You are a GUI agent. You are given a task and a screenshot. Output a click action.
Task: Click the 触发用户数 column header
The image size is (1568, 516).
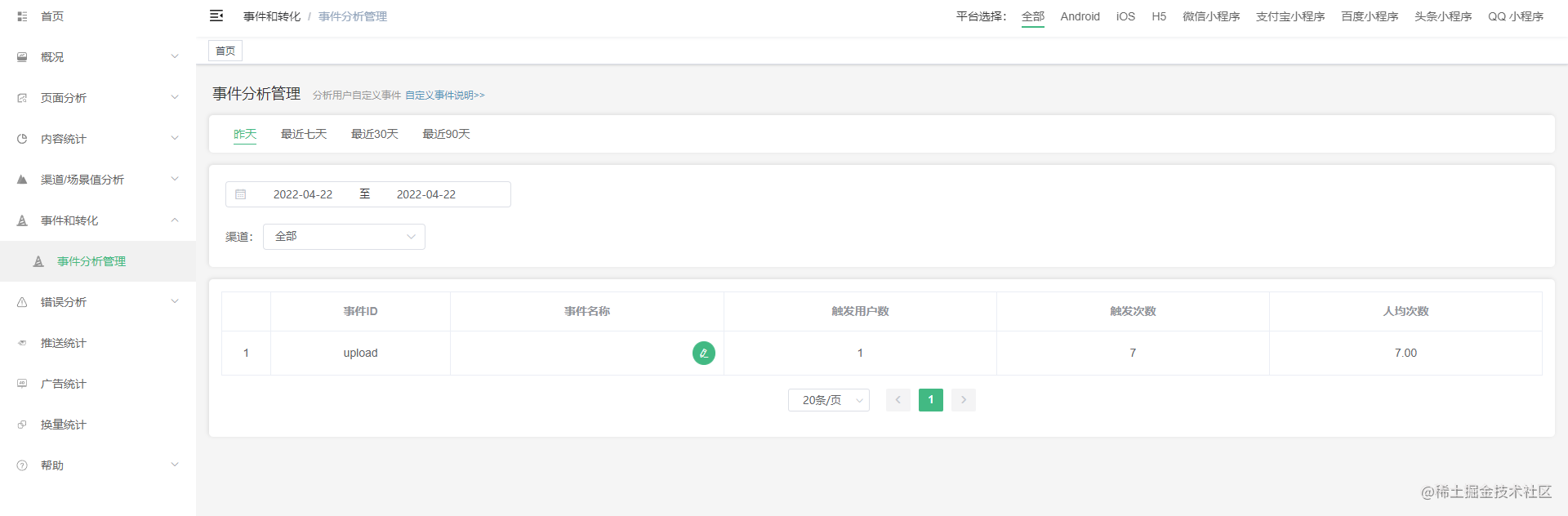pyautogui.click(x=860, y=311)
